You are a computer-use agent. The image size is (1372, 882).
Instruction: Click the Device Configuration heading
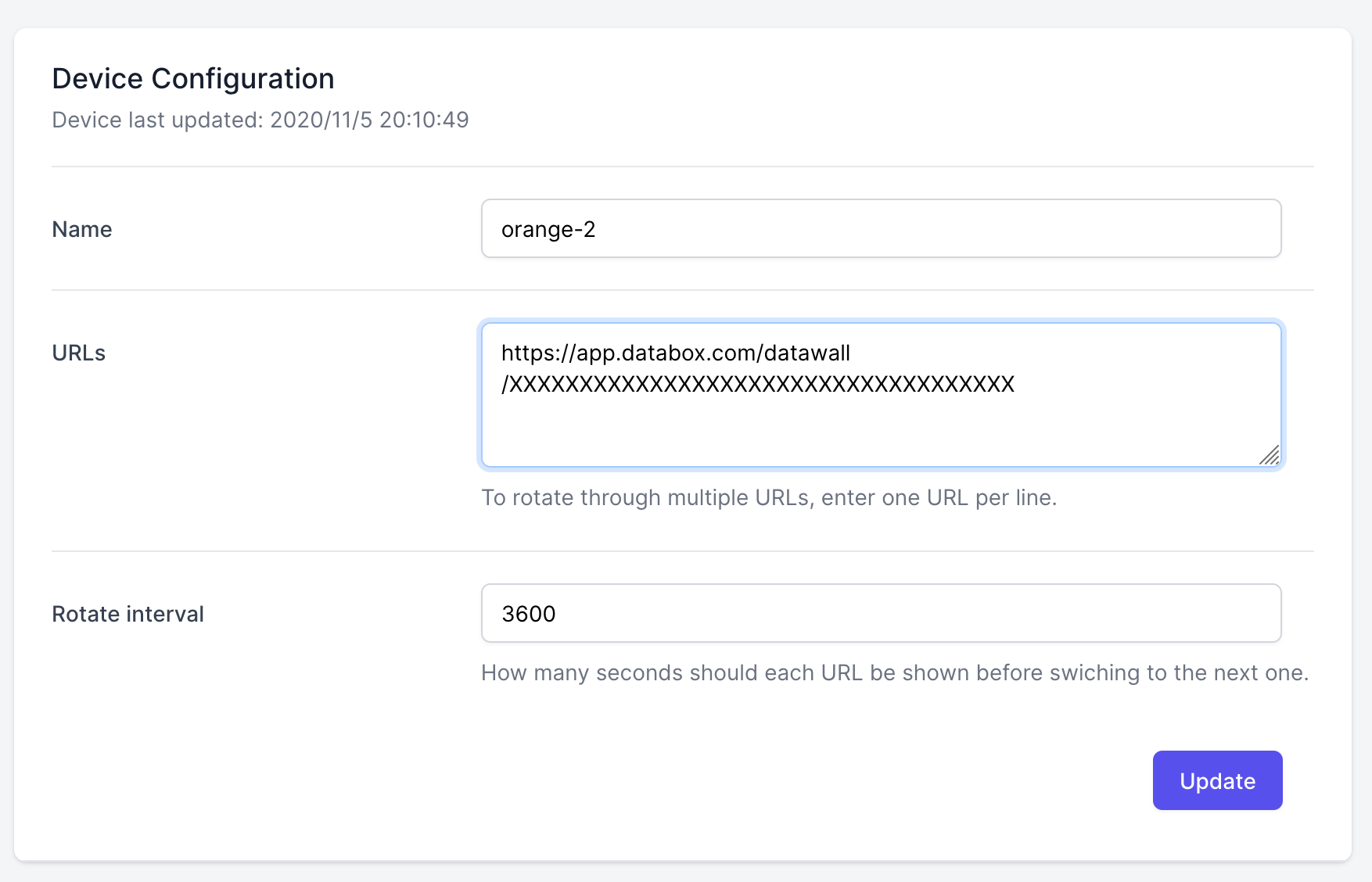(193, 79)
